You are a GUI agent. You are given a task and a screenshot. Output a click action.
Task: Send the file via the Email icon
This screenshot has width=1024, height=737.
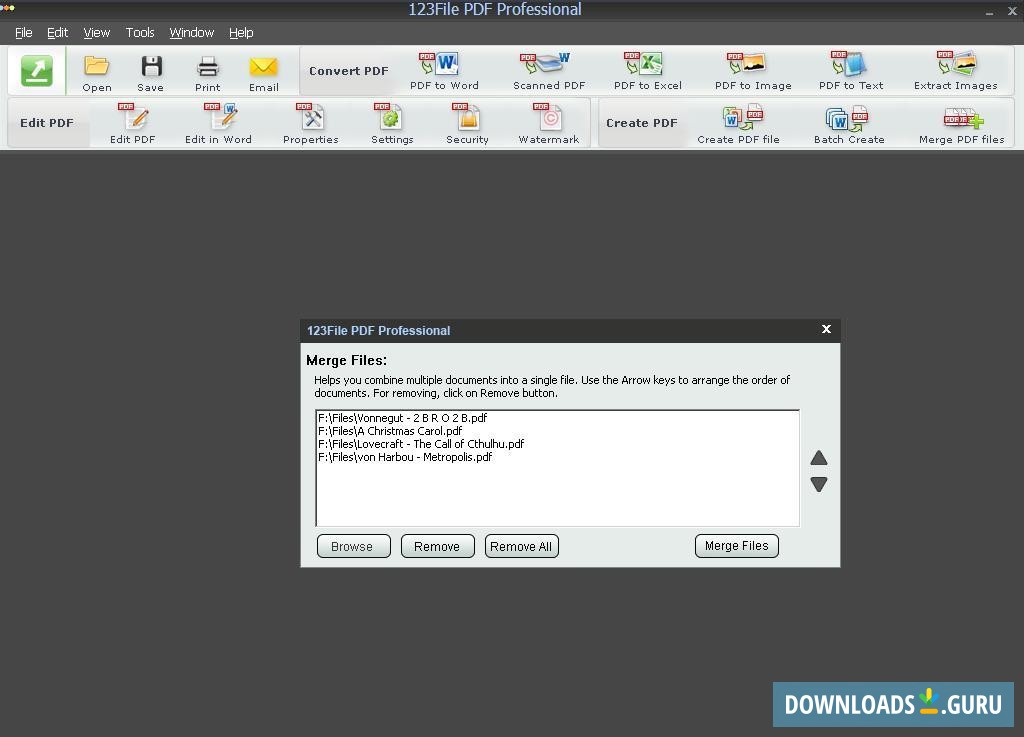pyautogui.click(x=264, y=73)
